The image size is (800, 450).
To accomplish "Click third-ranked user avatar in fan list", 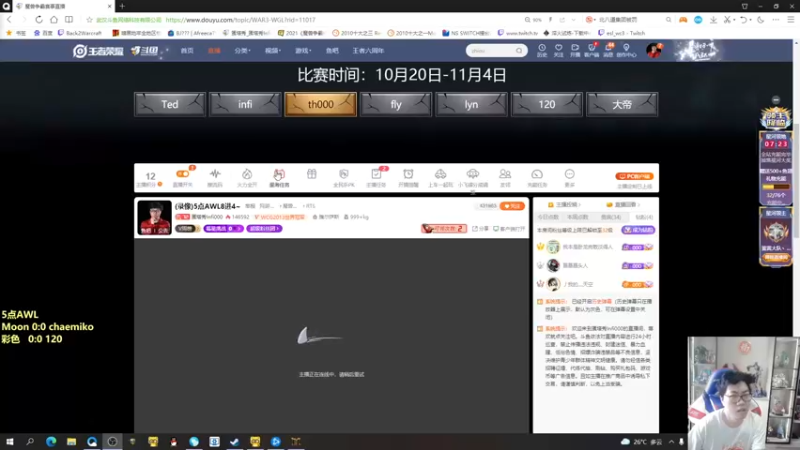I will tap(553, 284).
